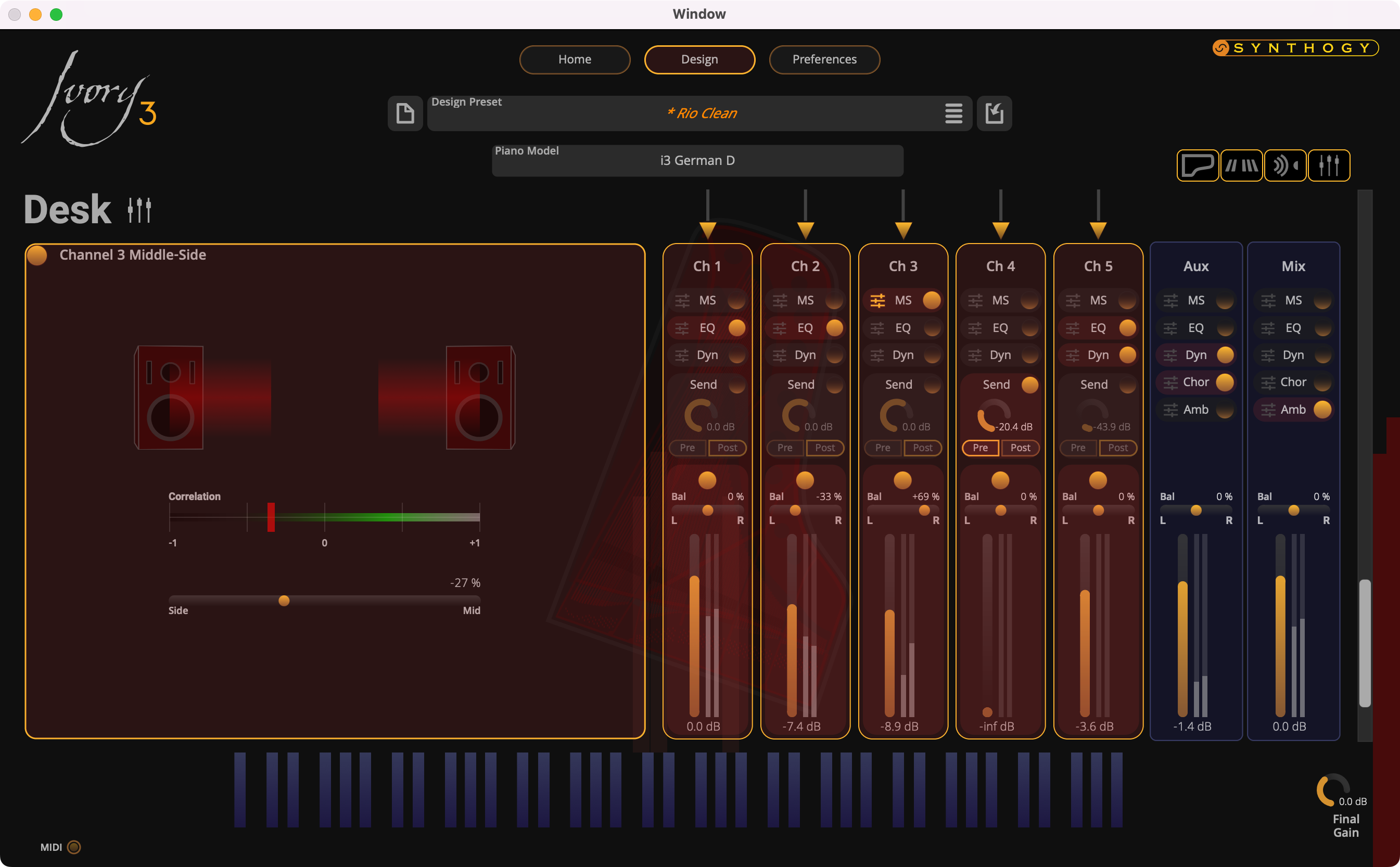The width and height of the screenshot is (1400, 867).
Task: Open Ch 1 MS settings sliders icon
Action: click(x=682, y=300)
